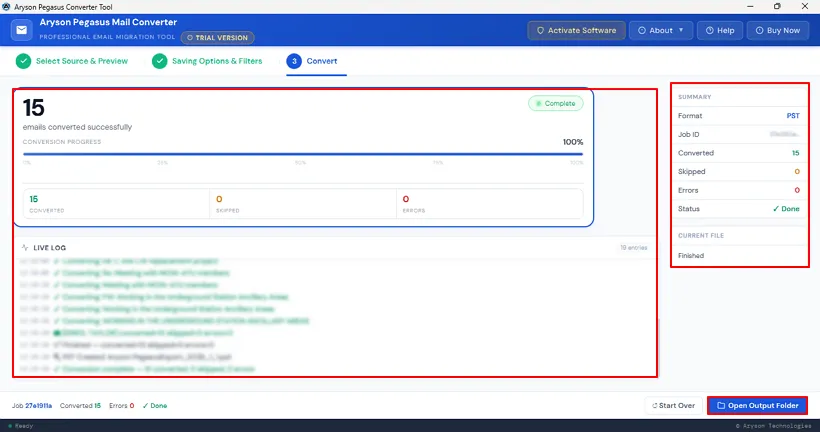Select the Convert step tab

[316, 62]
